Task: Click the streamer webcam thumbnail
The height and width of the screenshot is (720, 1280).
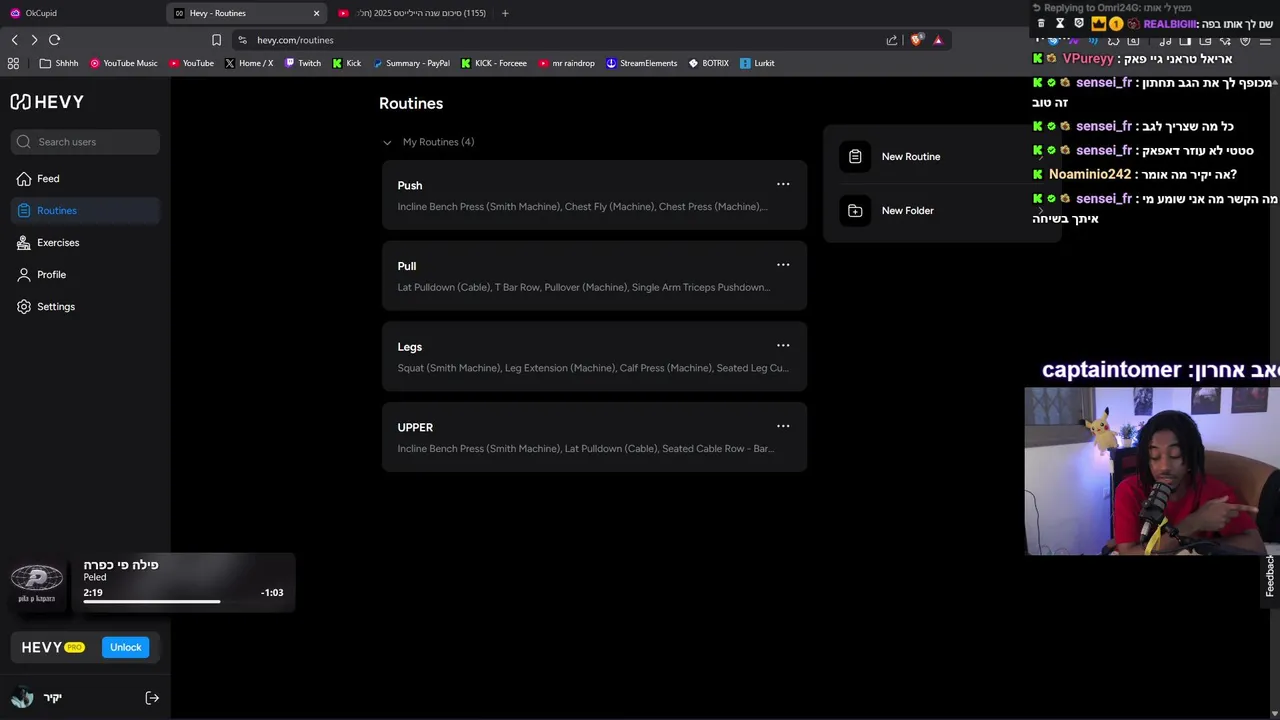Action: tap(1152, 471)
